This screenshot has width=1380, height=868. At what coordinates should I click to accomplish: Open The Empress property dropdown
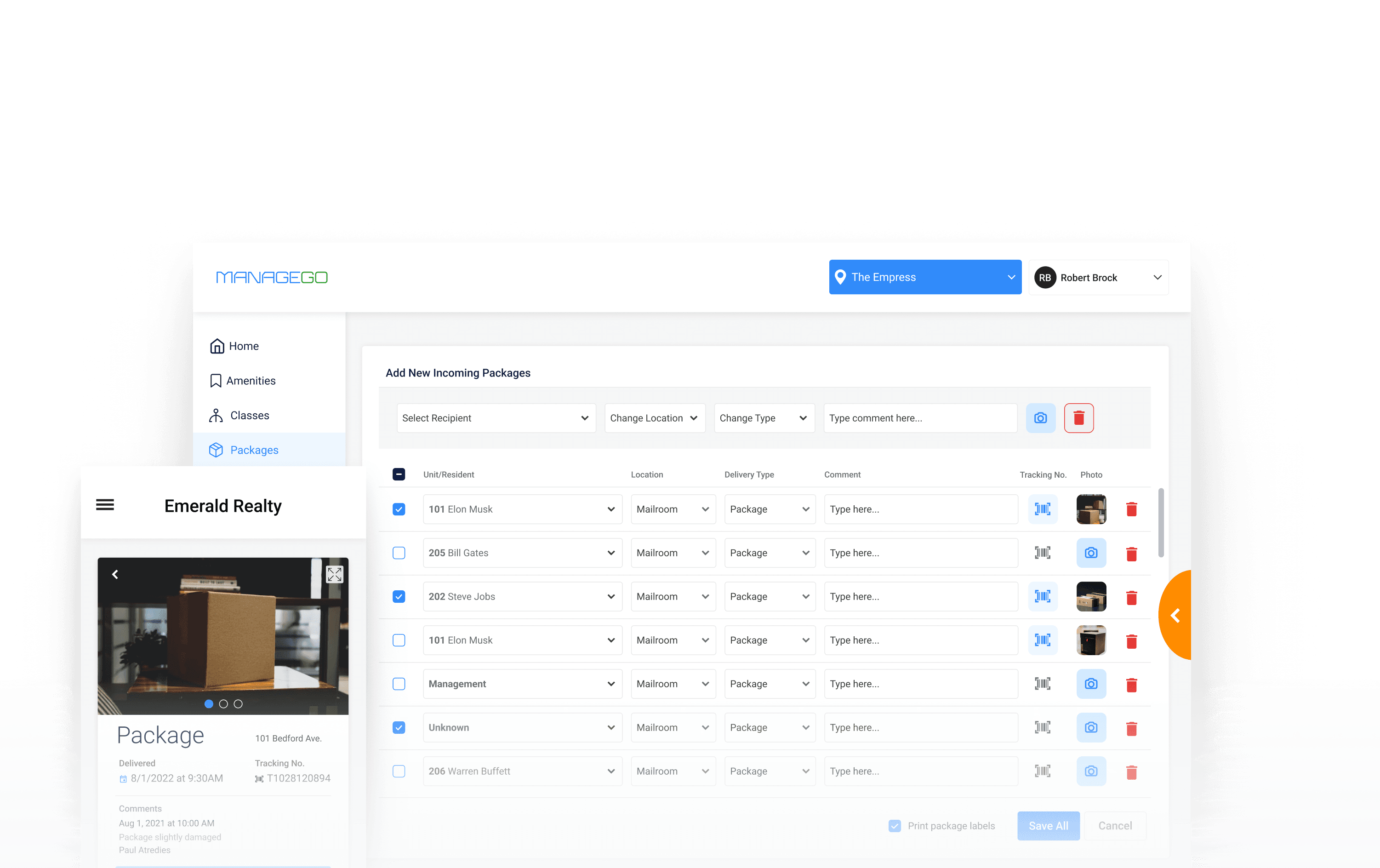(x=924, y=278)
